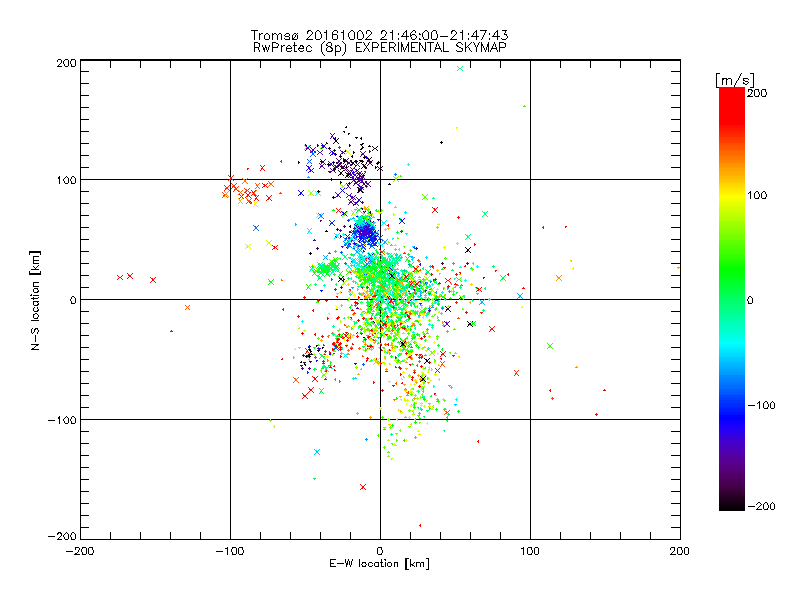Click the x-axis tick label '-200'
The width and height of the screenshot is (800, 600).
pos(80,551)
